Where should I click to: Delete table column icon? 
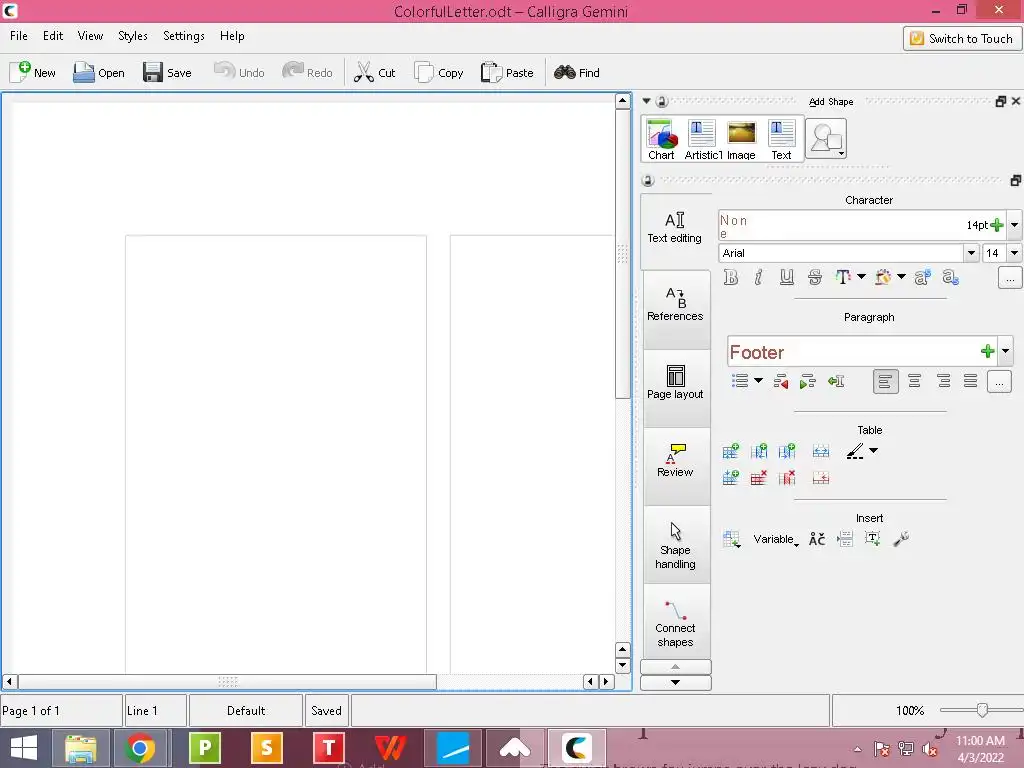[787, 478]
